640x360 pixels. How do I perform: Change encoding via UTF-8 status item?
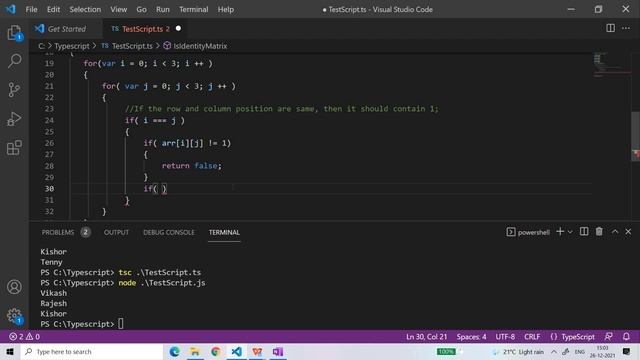pyautogui.click(x=505, y=337)
